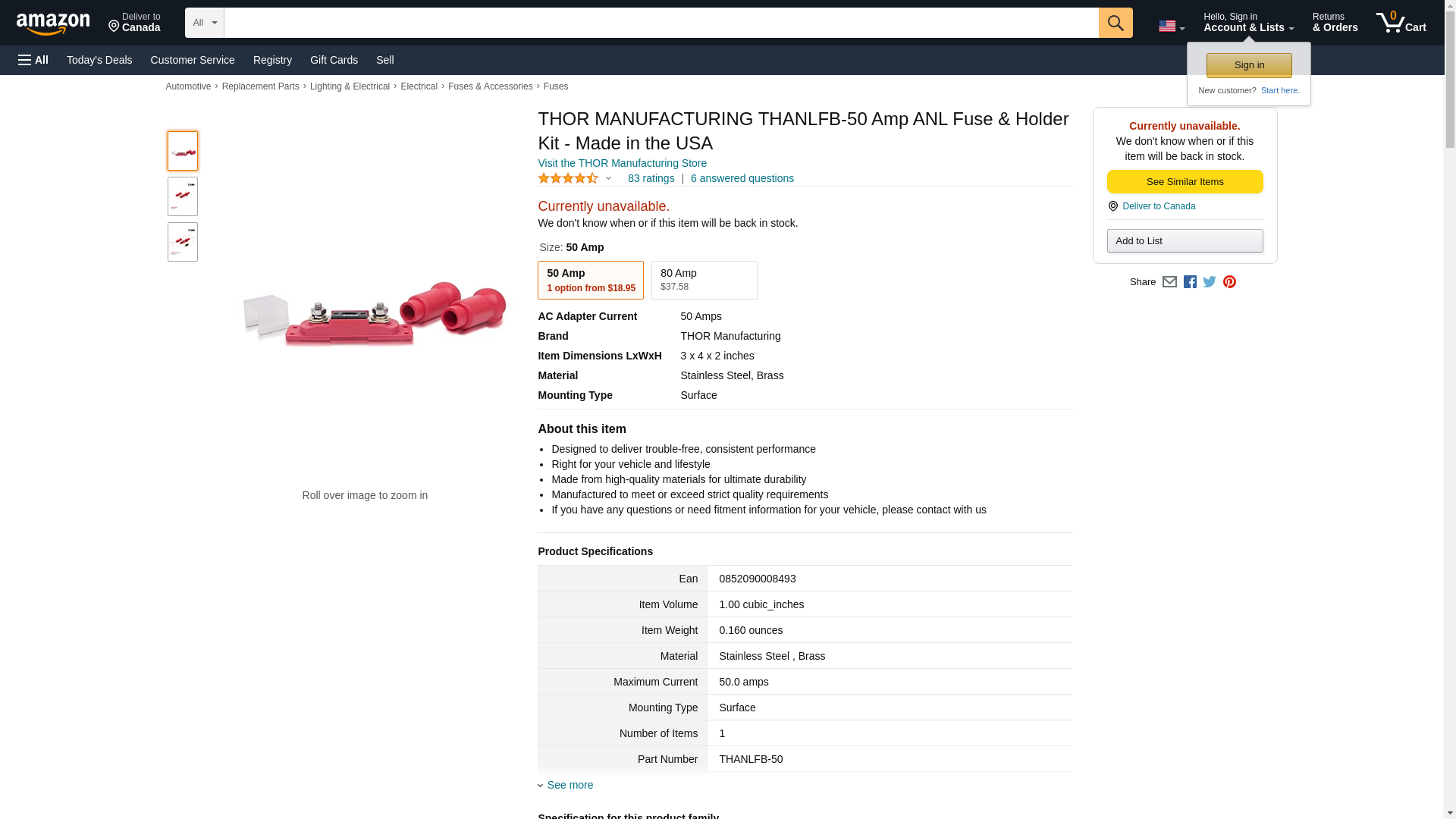Select the second product thumbnail image
Screen dimensions: 1456x819
(183, 196)
